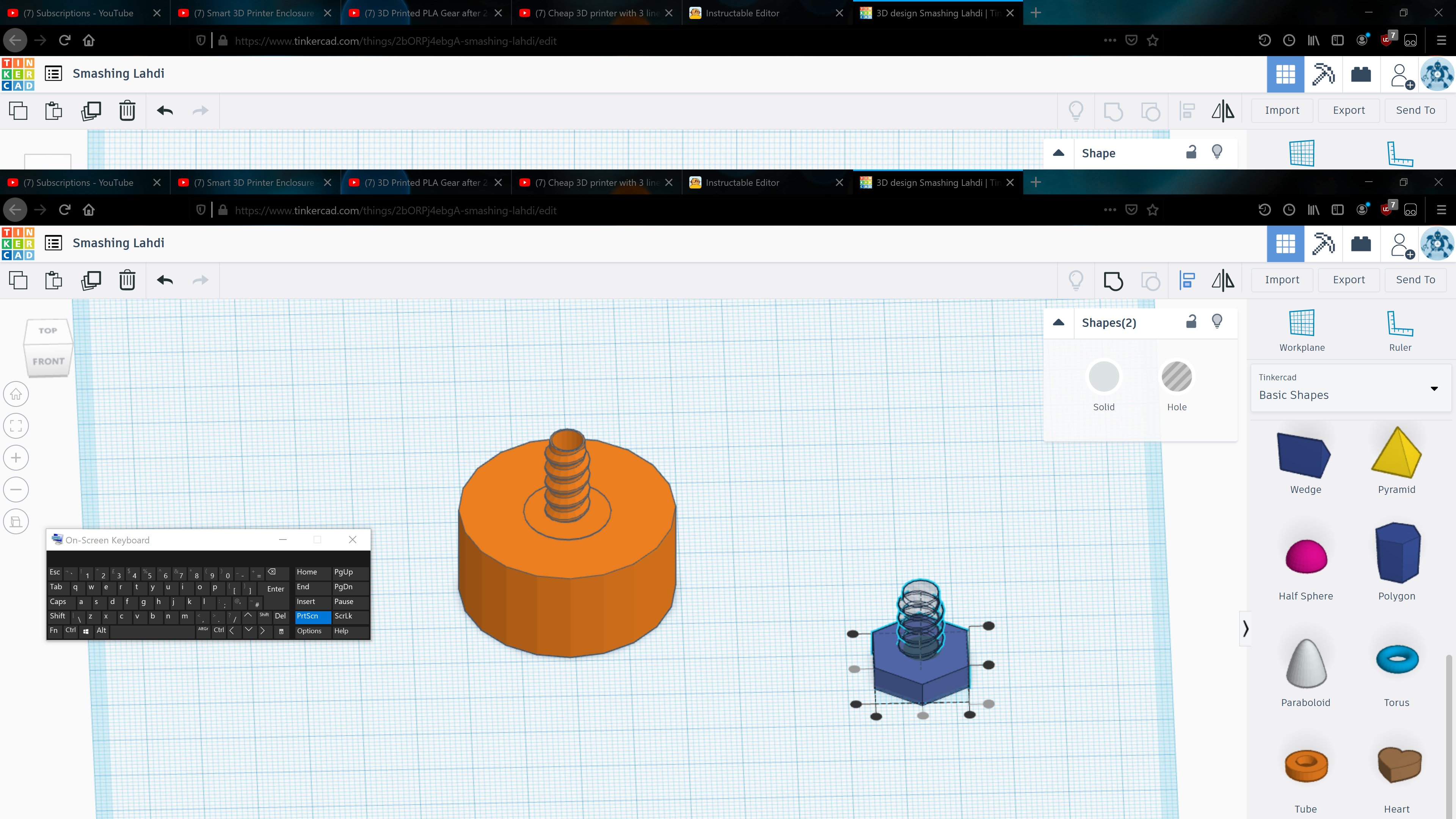Switch to the Instructable Editor tab

tap(742, 182)
